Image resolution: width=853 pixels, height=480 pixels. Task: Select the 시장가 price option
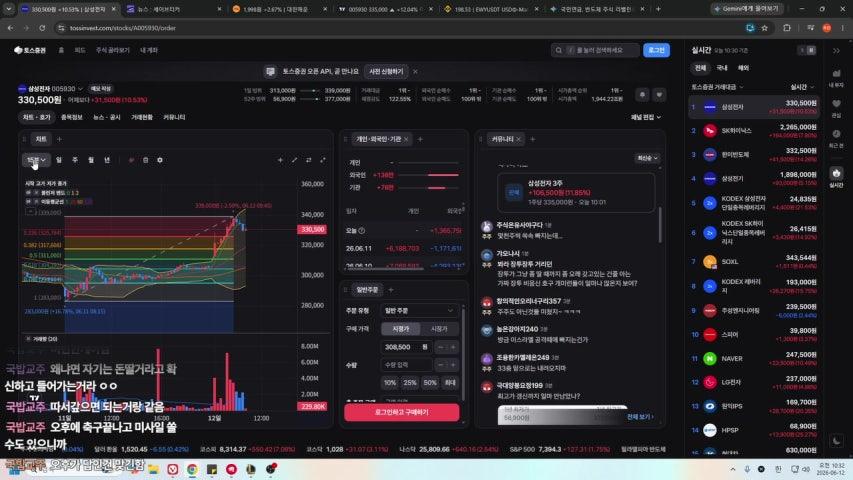(439, 329)
